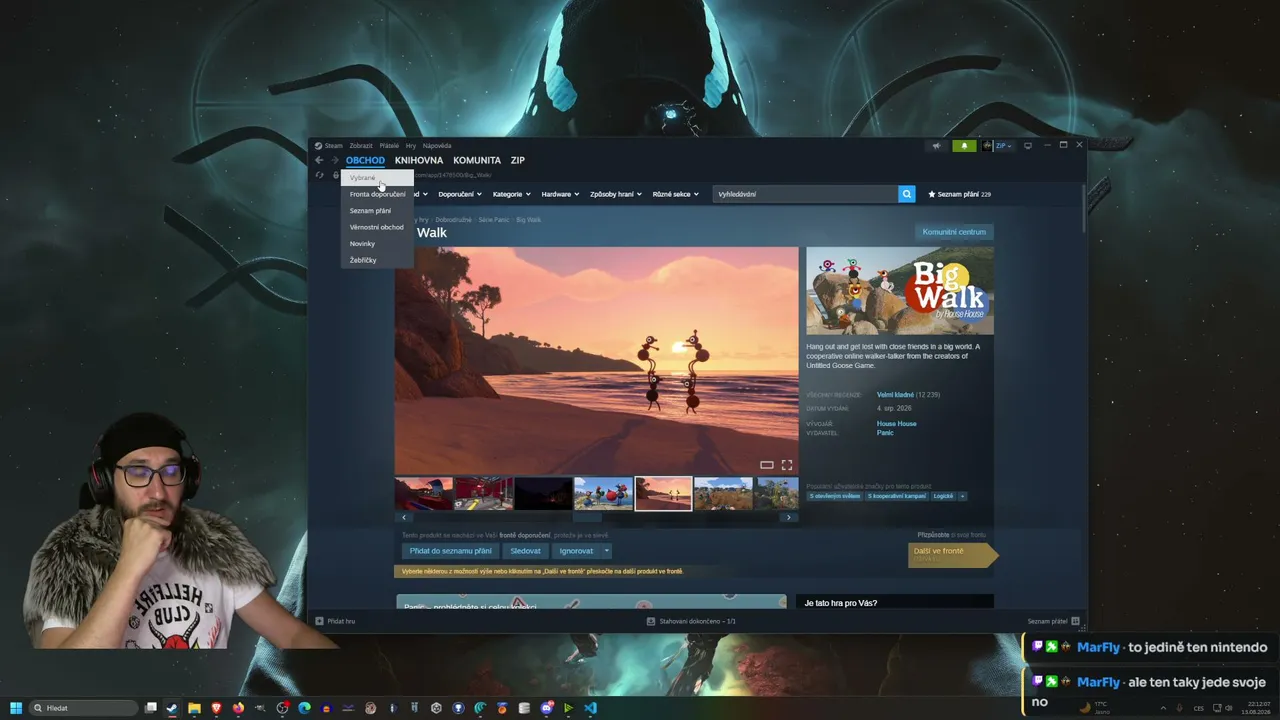Click the Další ve frontě button
The image size is (1280, 720).
[951, 554]
